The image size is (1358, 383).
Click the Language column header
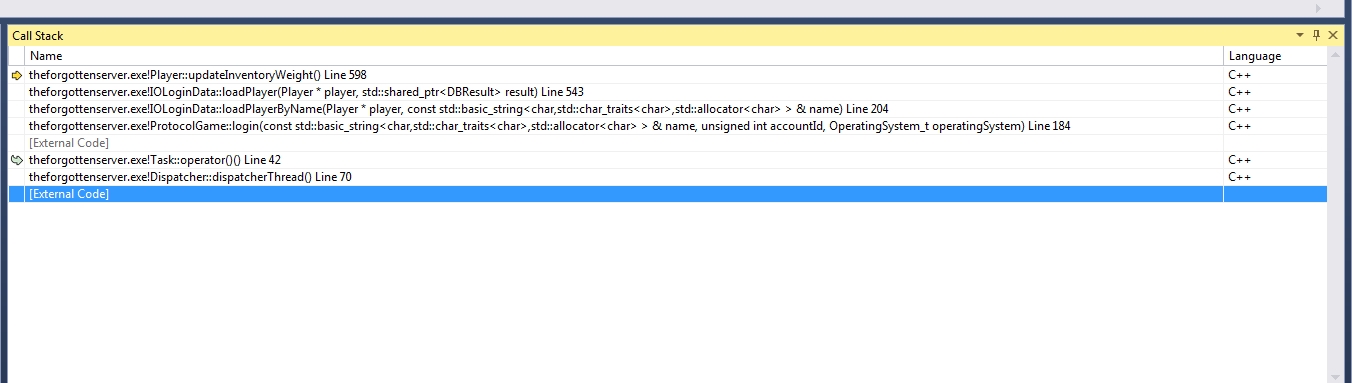coord(1276,56)
